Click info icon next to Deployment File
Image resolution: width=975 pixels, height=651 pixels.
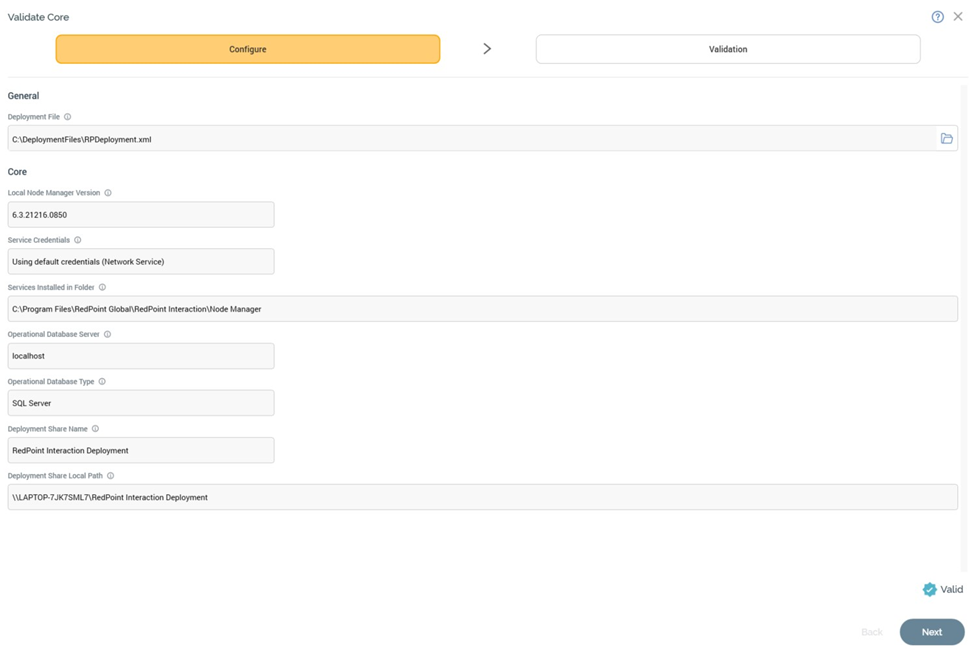[68, 117]
